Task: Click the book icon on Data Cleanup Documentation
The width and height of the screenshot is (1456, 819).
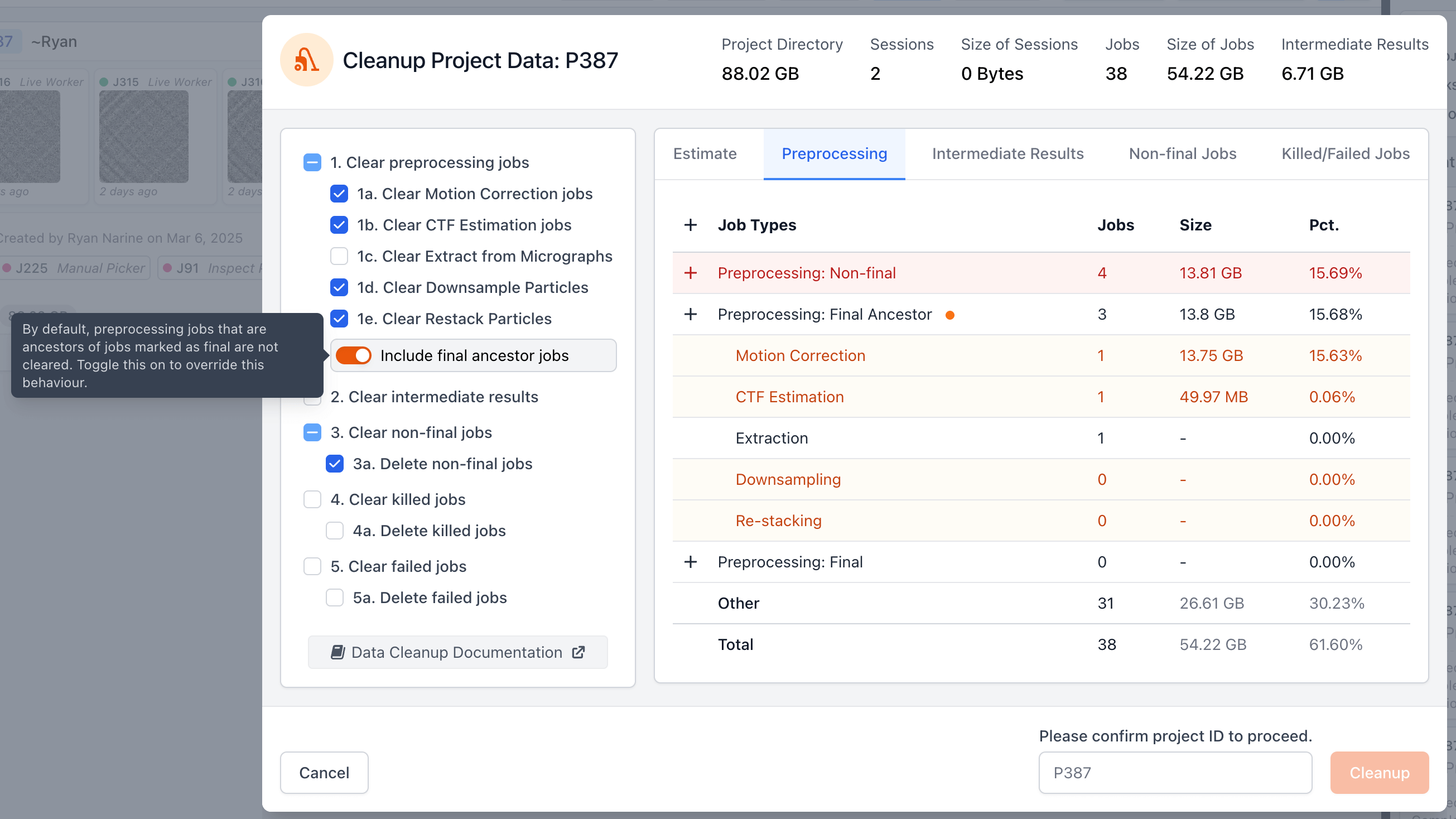Action: [338, 652]
